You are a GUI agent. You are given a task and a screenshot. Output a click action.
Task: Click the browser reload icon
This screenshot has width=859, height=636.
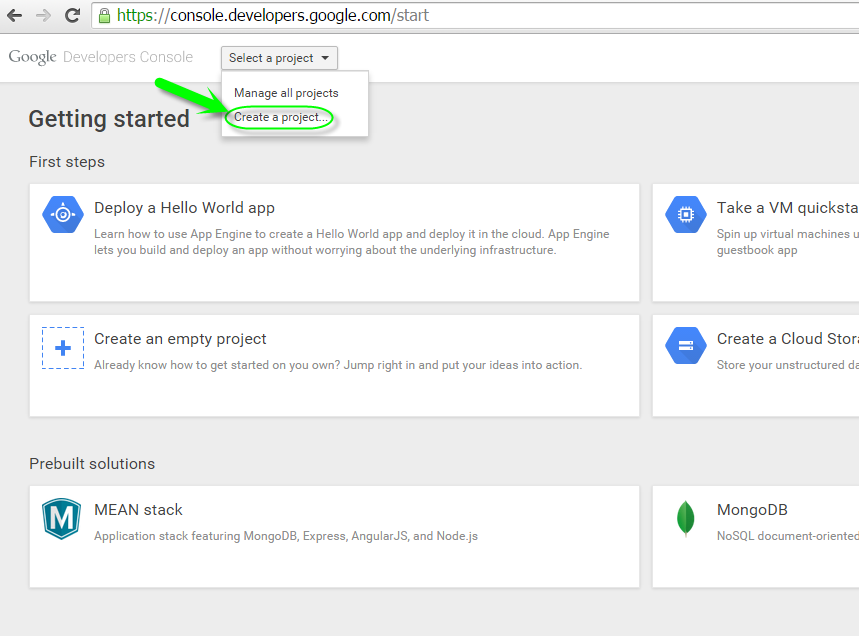click(72, 16)
